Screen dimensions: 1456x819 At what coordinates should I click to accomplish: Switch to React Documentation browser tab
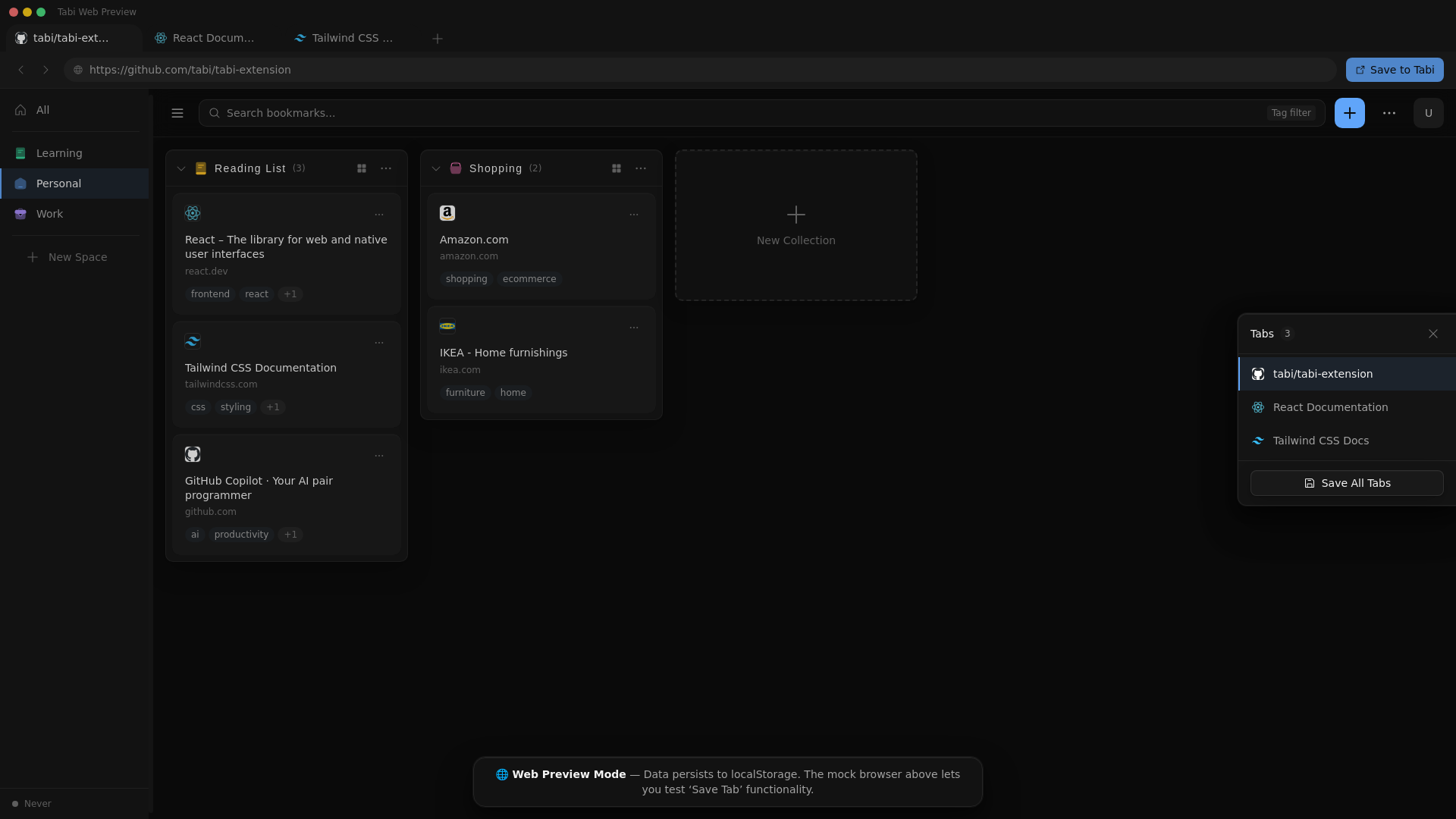pyautogui.click(x=213, y=38)
